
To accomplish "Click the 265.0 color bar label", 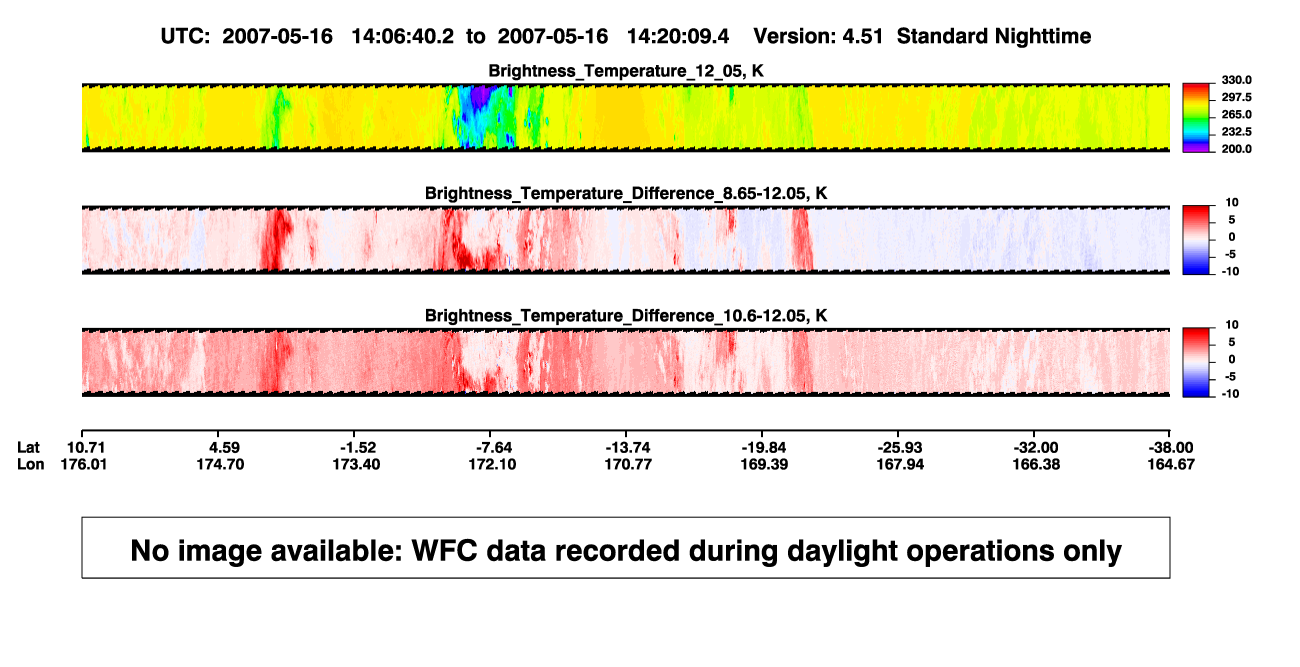I will click(x=1238, y=115).
